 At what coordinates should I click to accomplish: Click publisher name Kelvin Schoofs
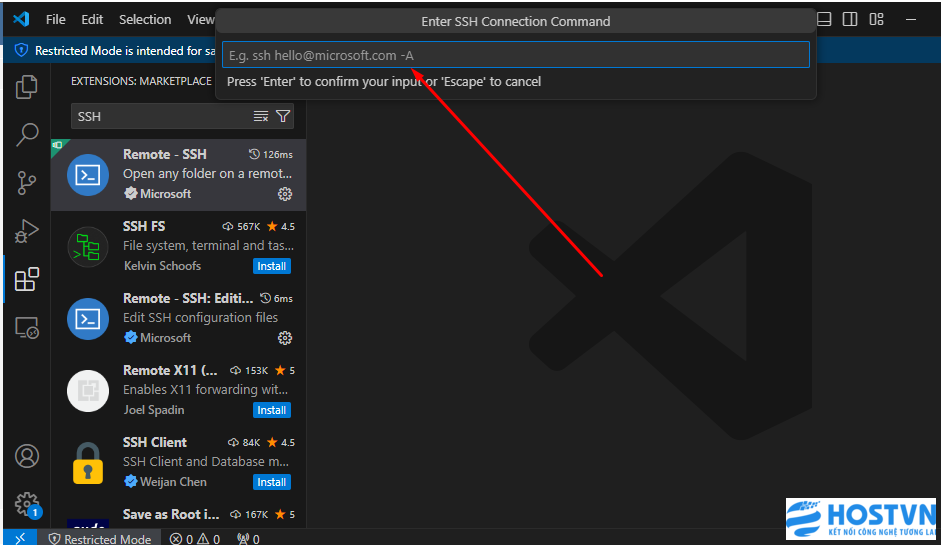pos(162,266)
